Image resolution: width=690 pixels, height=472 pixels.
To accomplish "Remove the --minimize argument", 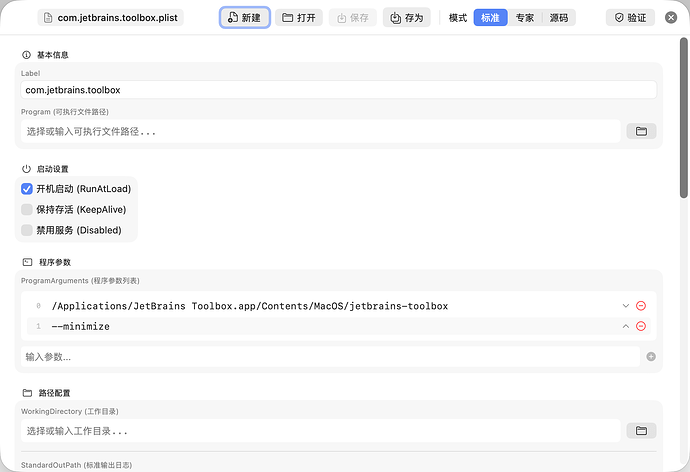I will point(641,326).
